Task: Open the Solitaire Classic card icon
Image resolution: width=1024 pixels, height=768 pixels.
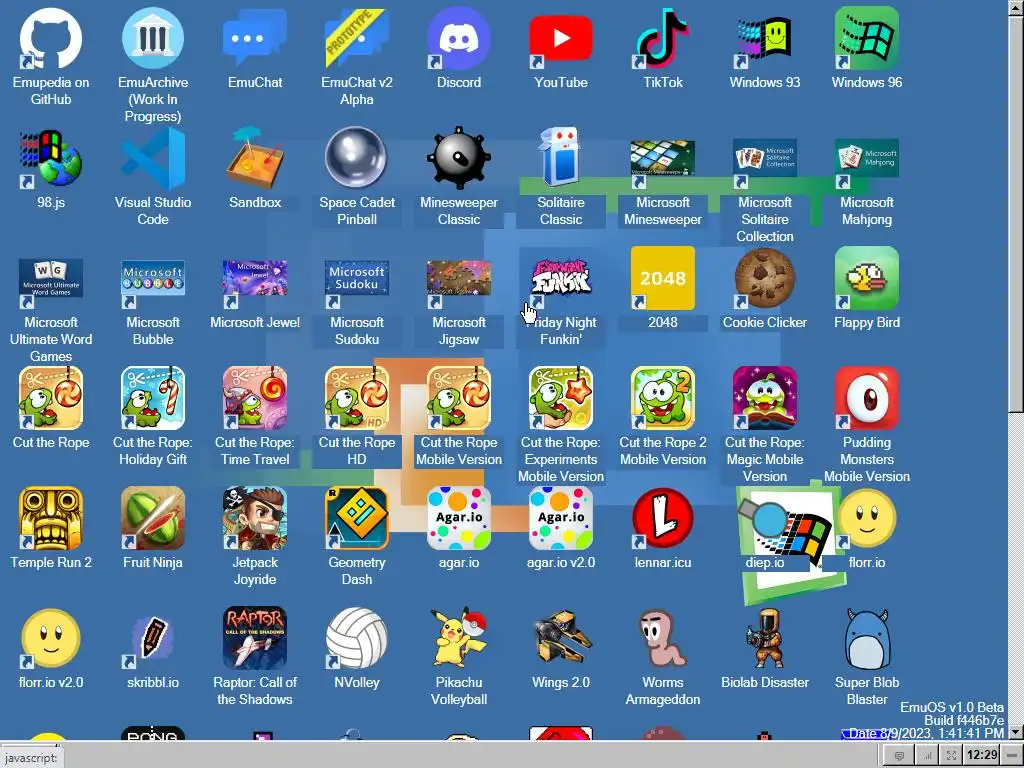Action: point(560,158)
